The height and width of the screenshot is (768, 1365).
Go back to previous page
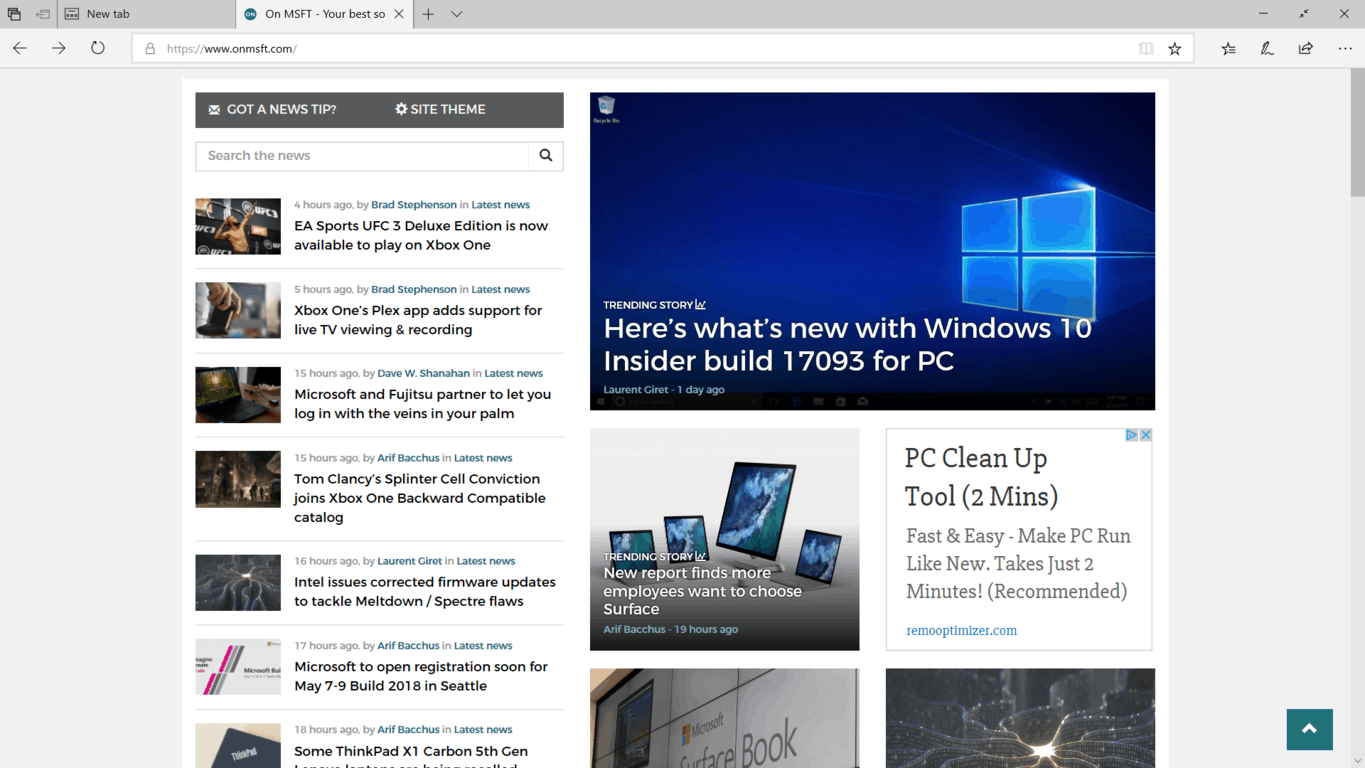tap(20, 48)
